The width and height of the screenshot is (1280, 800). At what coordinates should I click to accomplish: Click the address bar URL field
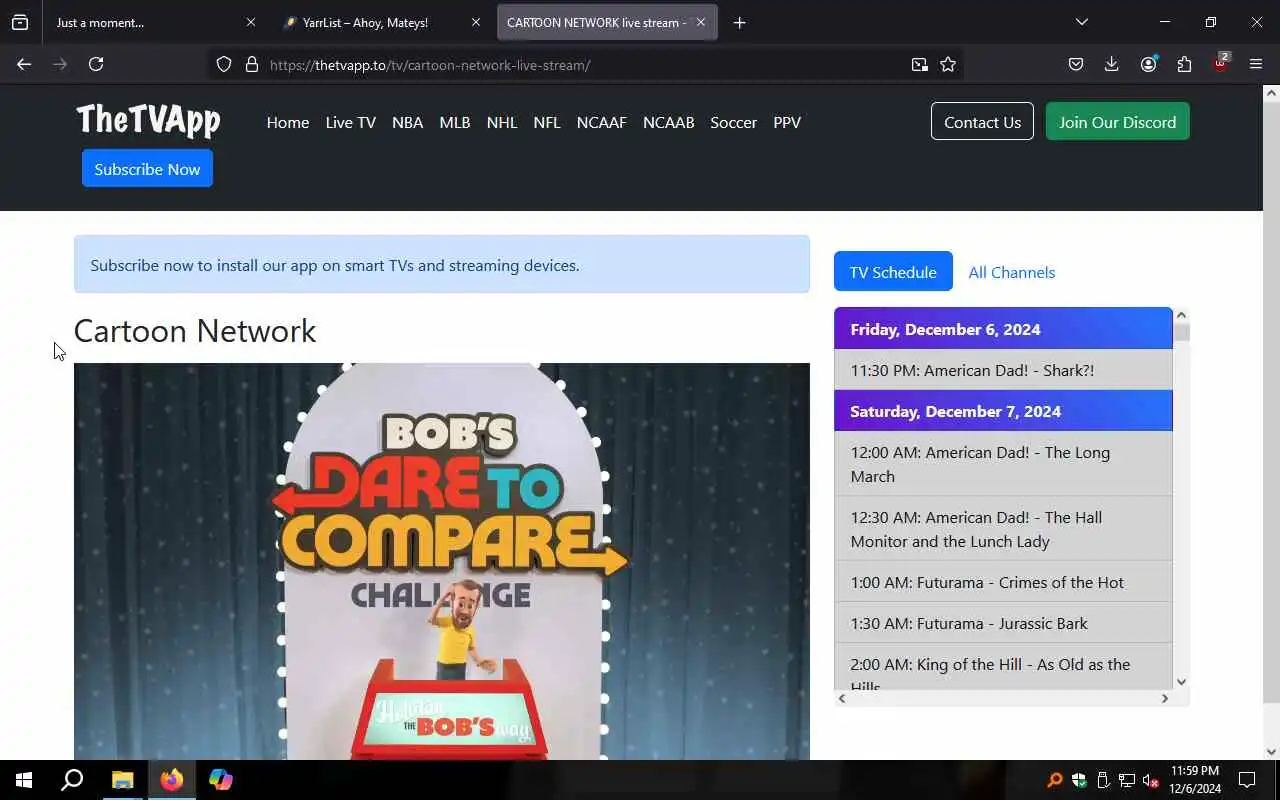pyautogui.click(x=585, y=65)
